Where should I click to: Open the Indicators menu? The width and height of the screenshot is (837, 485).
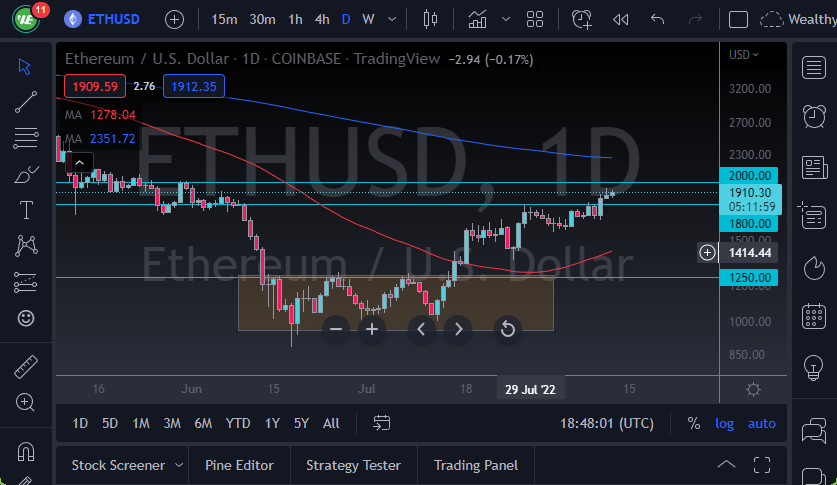pos(477,20)
